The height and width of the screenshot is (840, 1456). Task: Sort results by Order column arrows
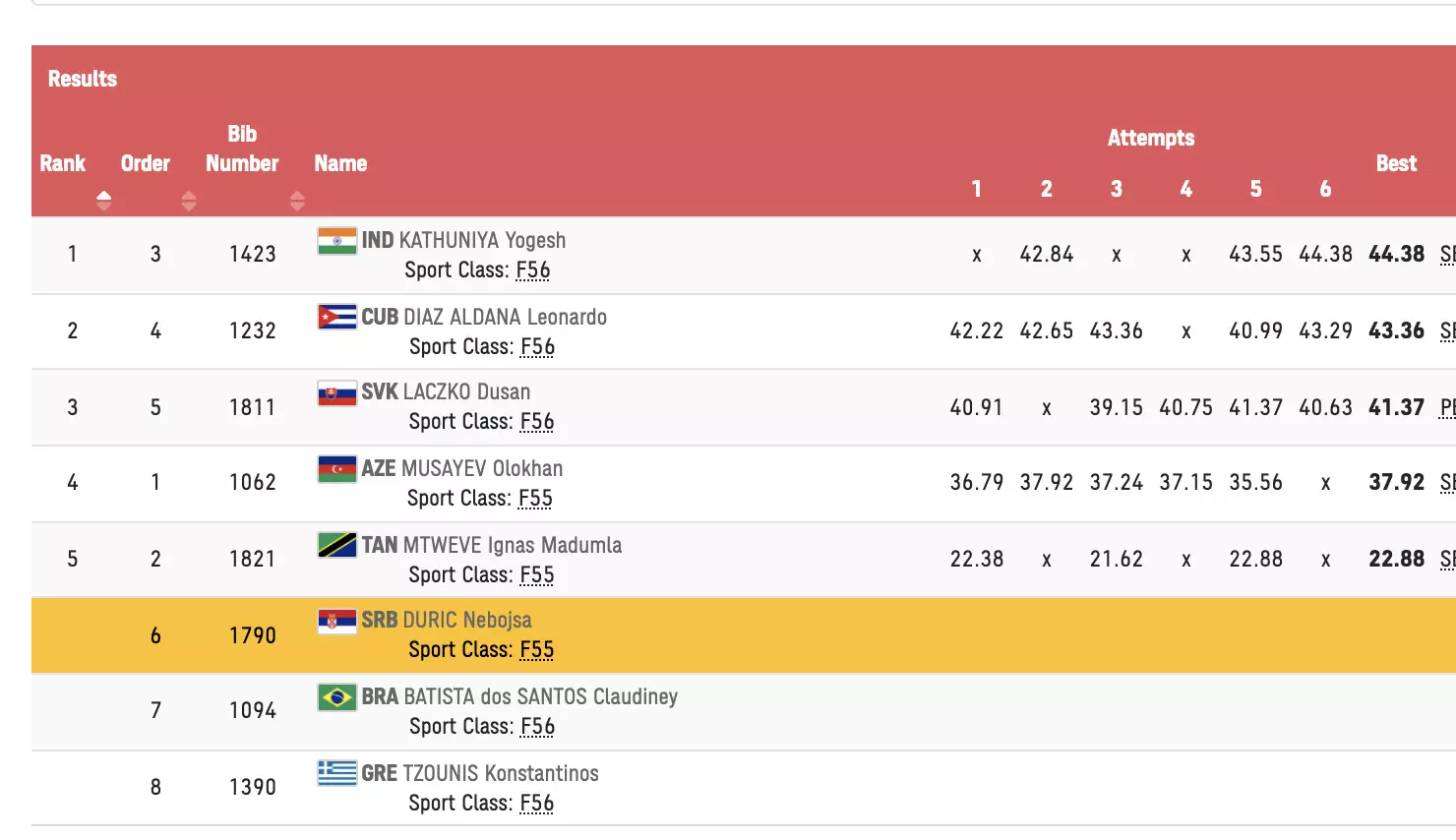point(189,202)
